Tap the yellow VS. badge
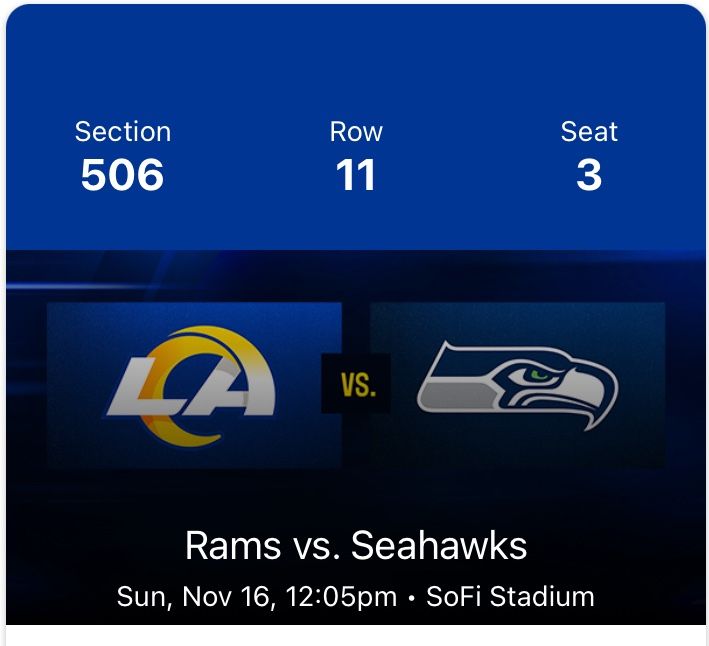709x646 pixels. coord(356,384)
